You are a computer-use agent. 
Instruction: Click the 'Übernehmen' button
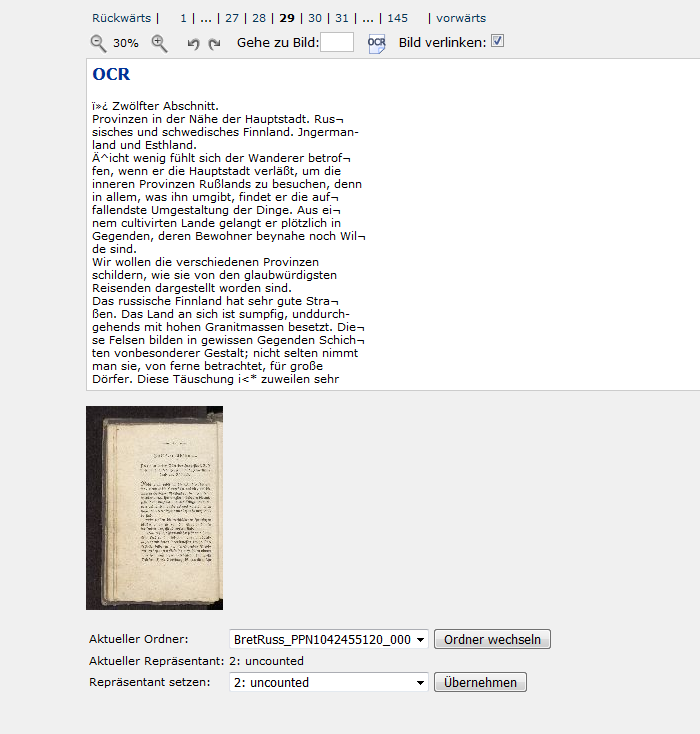tap(479, 682)
